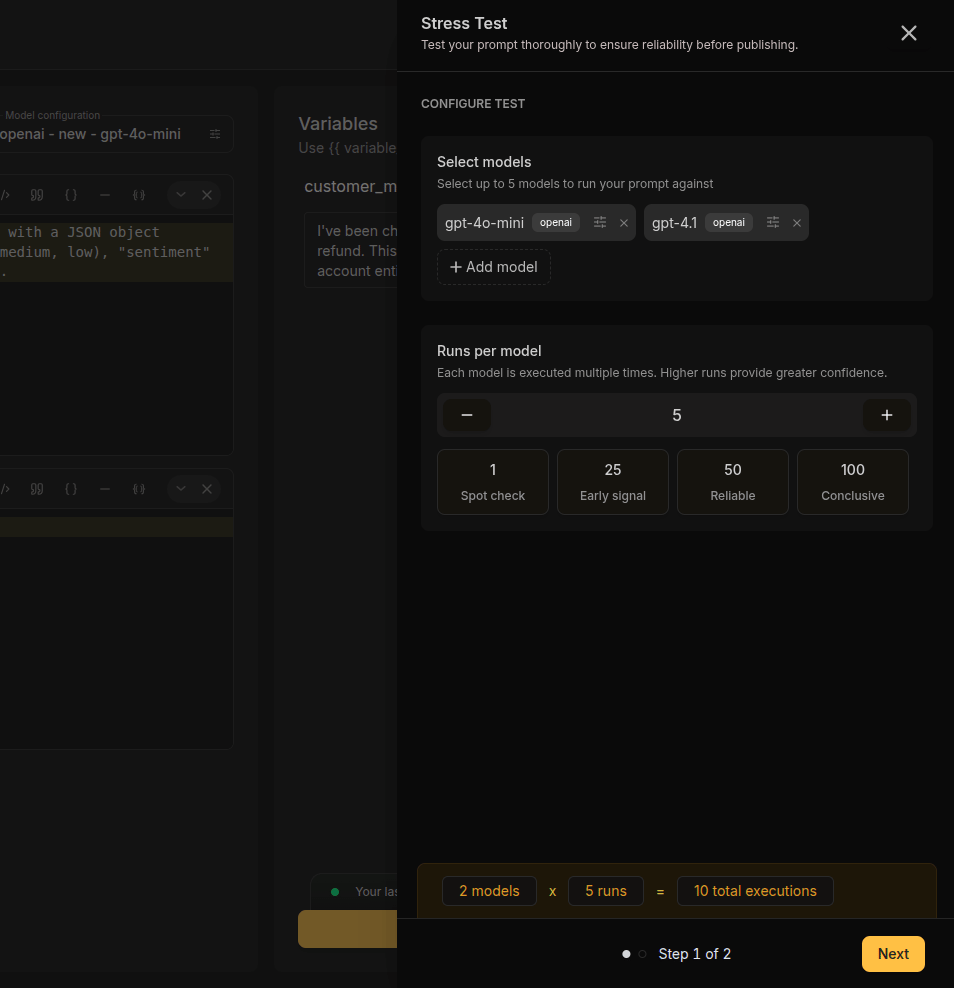954x988 pixels.
Task: Click the runs count value 5
Action: pos(677,415)
